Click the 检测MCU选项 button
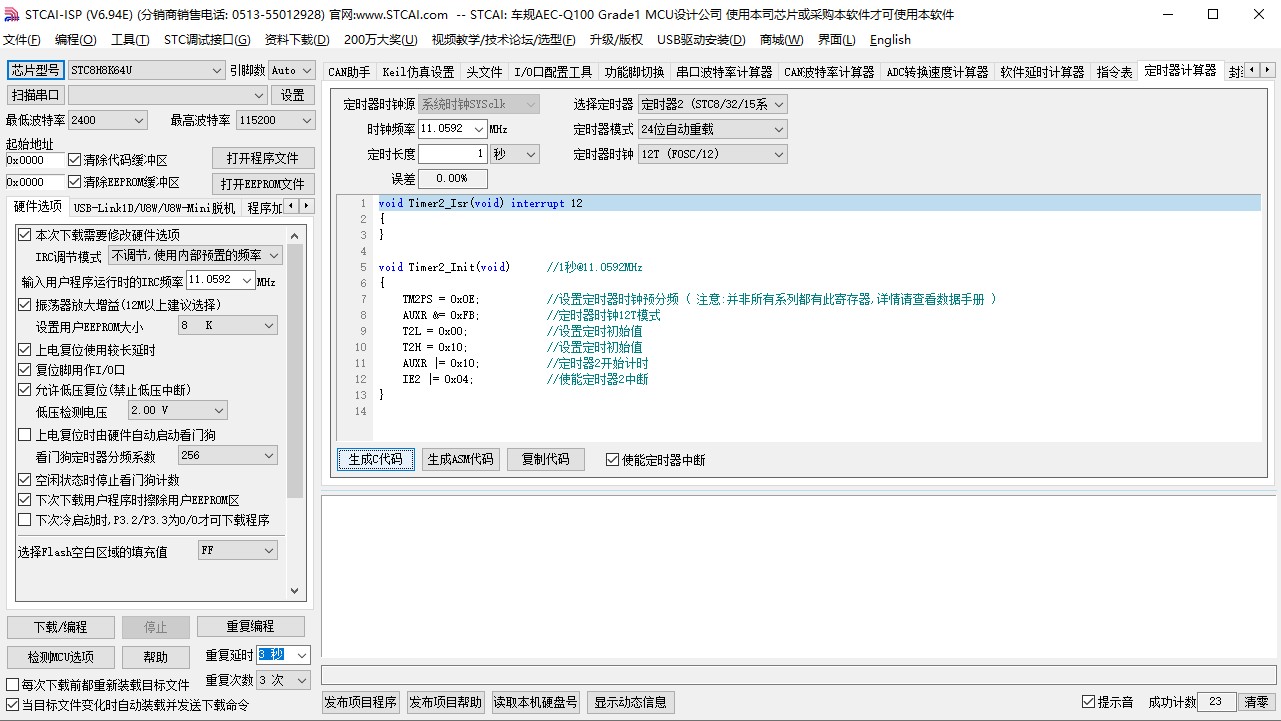 pos(60,657)
